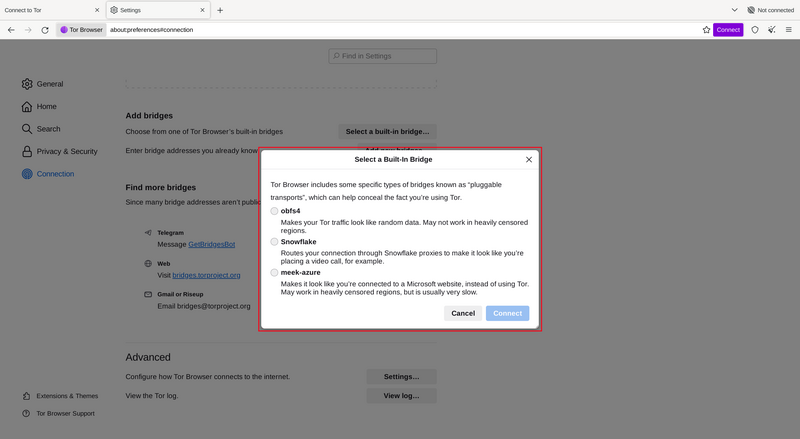Click the bookmark star icon
Viewport: 800px width, 439px height.
706,30
